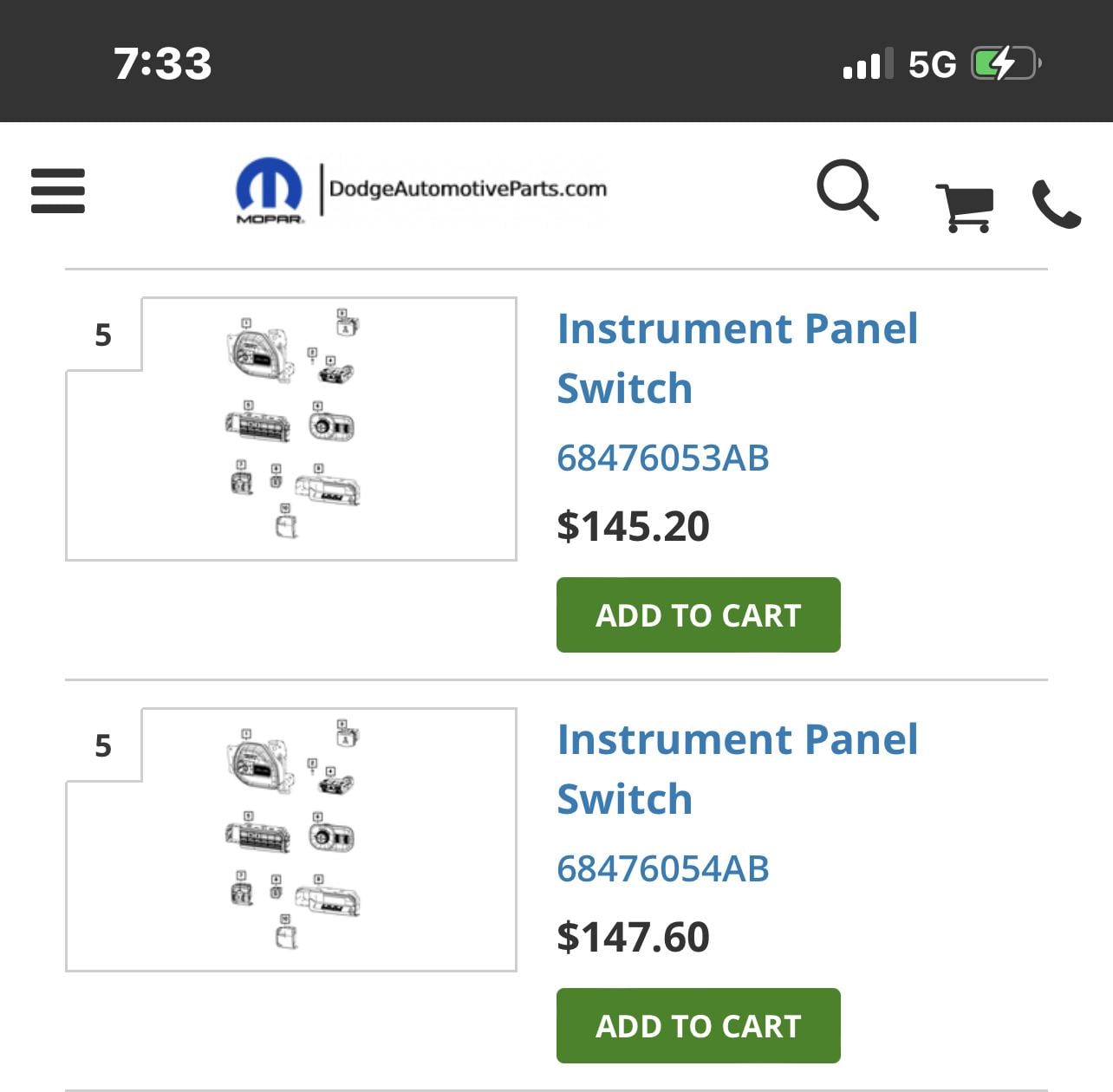
Task: Open the search magnifier icon
Action: [847, 190]
